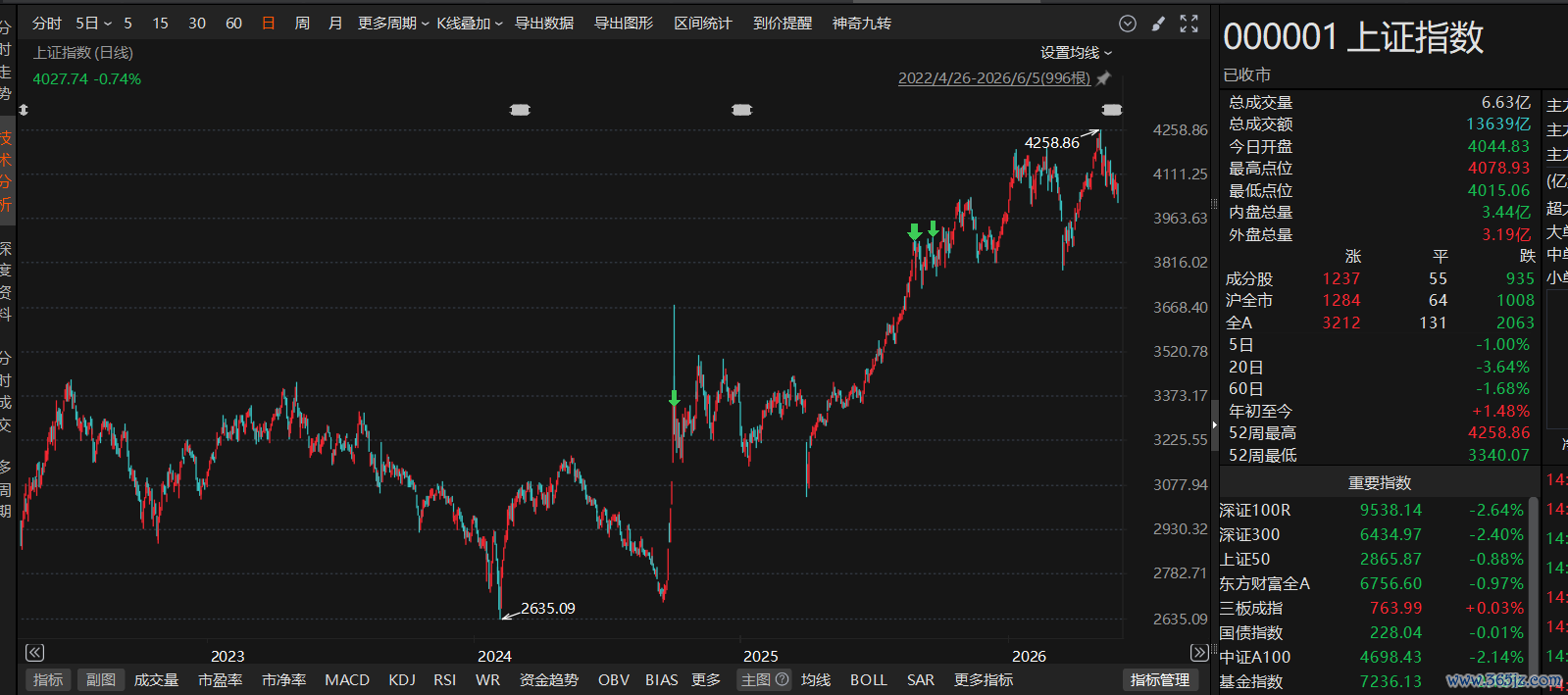Open the circled down-arrow menu icon
This screenshot has height=695, width=1568.
1128,24
